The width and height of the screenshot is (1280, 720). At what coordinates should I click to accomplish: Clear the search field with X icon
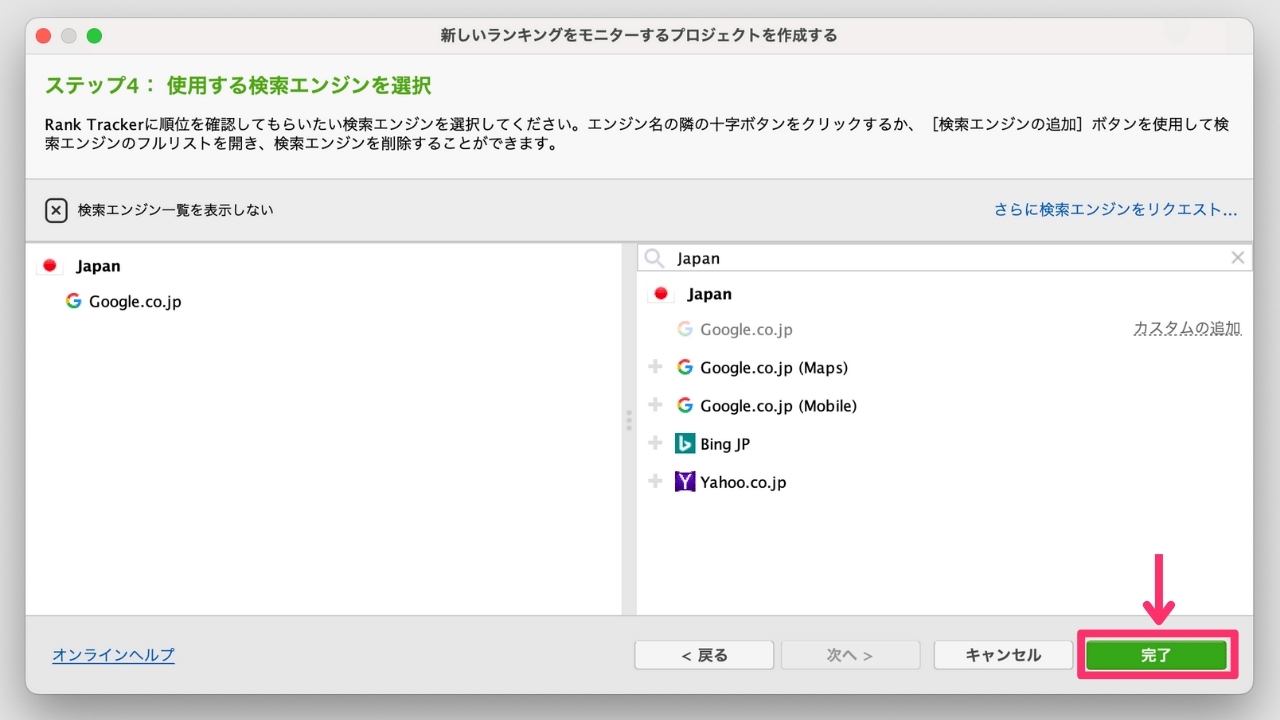[1238, 258]
